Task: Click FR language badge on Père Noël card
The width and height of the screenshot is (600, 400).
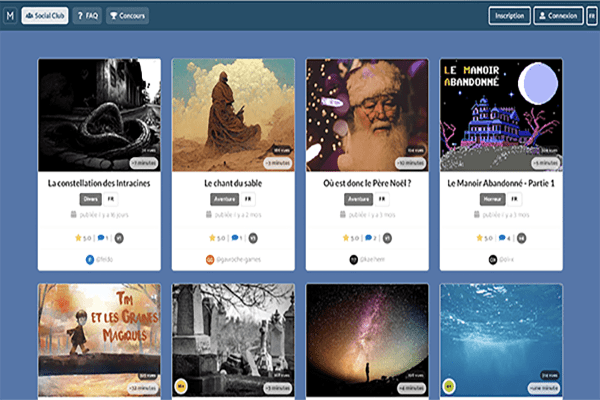Action: [382, 199]
